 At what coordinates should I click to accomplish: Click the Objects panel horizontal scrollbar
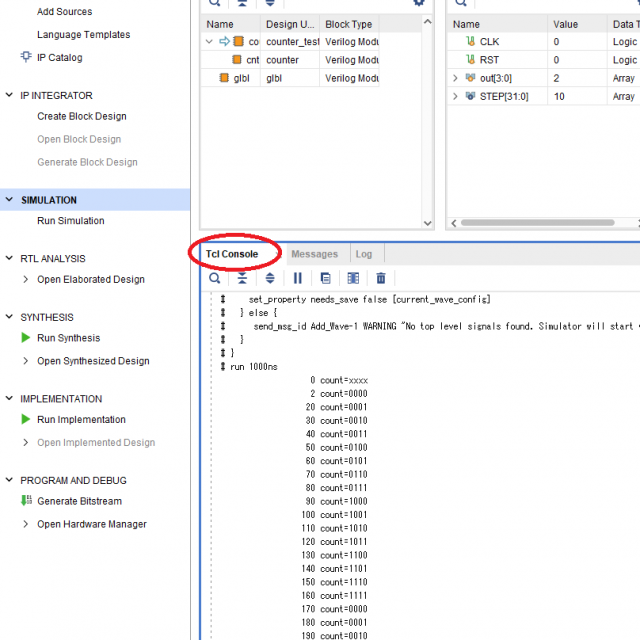(540, 224)
